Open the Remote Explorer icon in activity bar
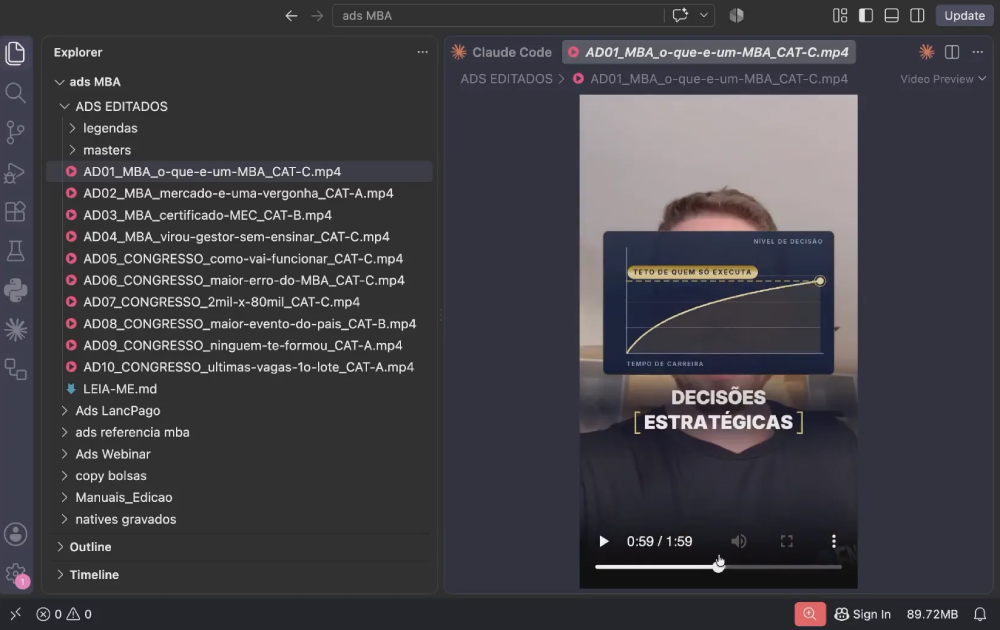The image size is (1000, 630). point(15,369)
